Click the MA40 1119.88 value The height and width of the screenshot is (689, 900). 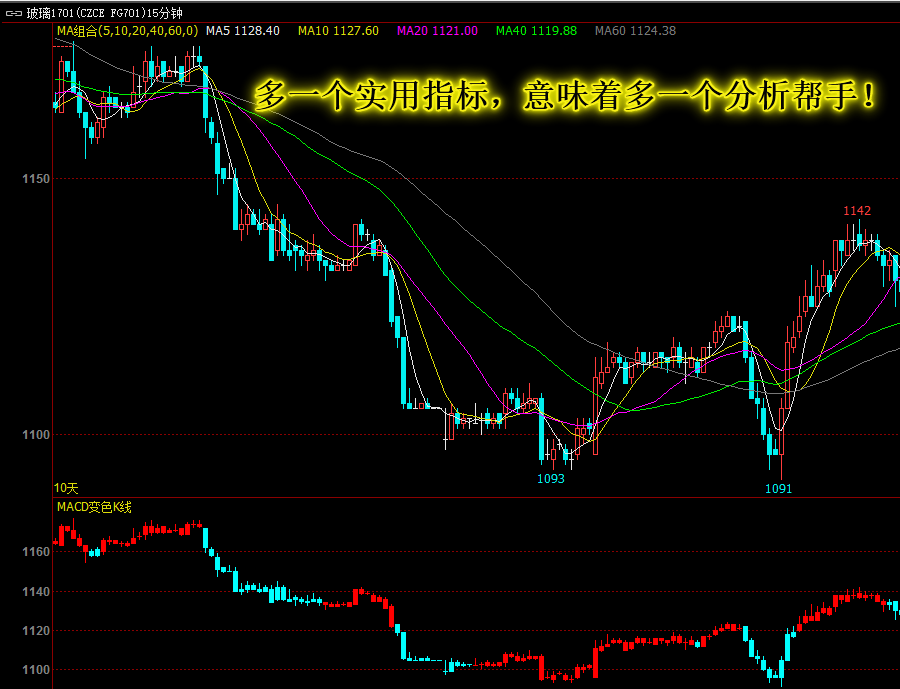coord(537,31)
